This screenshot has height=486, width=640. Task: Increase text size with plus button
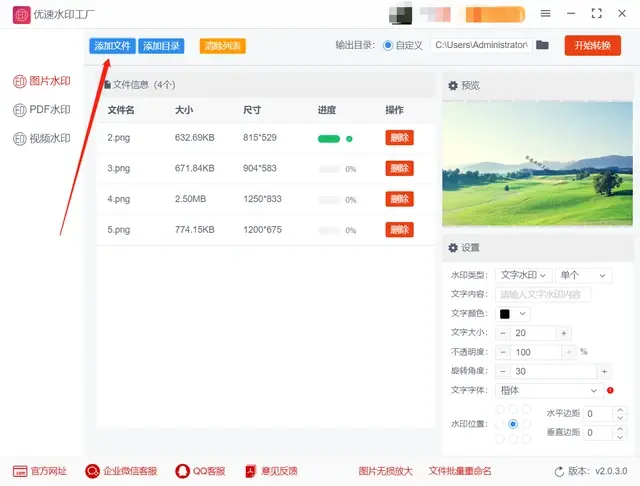(x=564, y=333)
